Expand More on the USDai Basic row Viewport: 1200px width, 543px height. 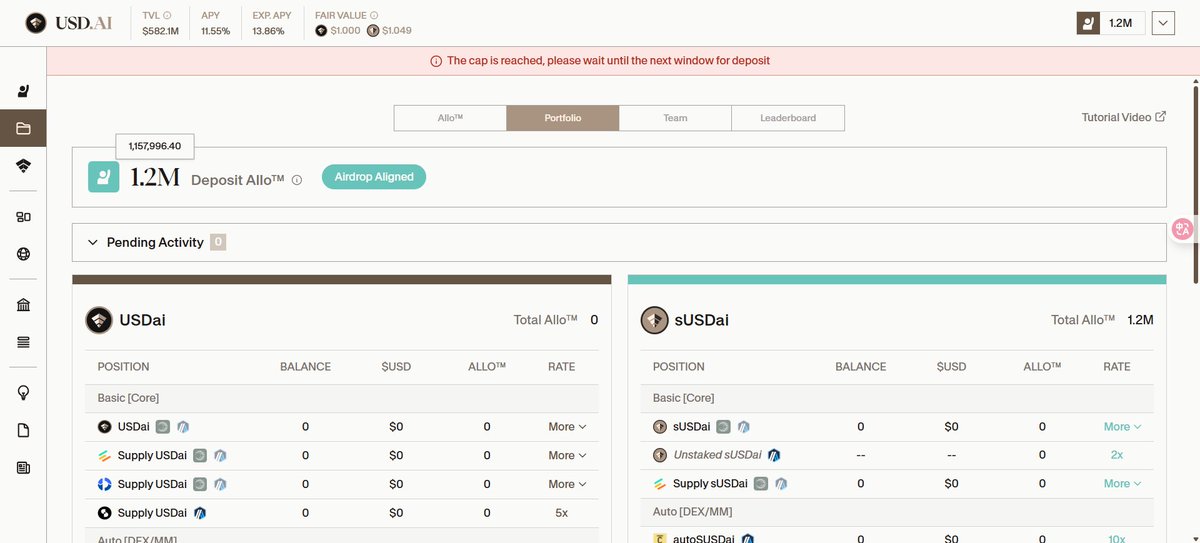[x=567, y=427]
